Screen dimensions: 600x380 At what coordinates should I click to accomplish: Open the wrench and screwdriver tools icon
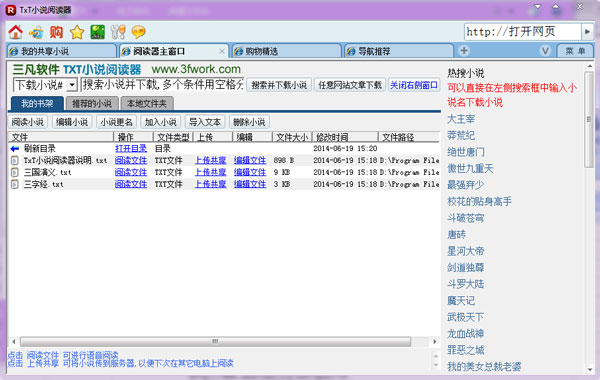pos(118,32)
